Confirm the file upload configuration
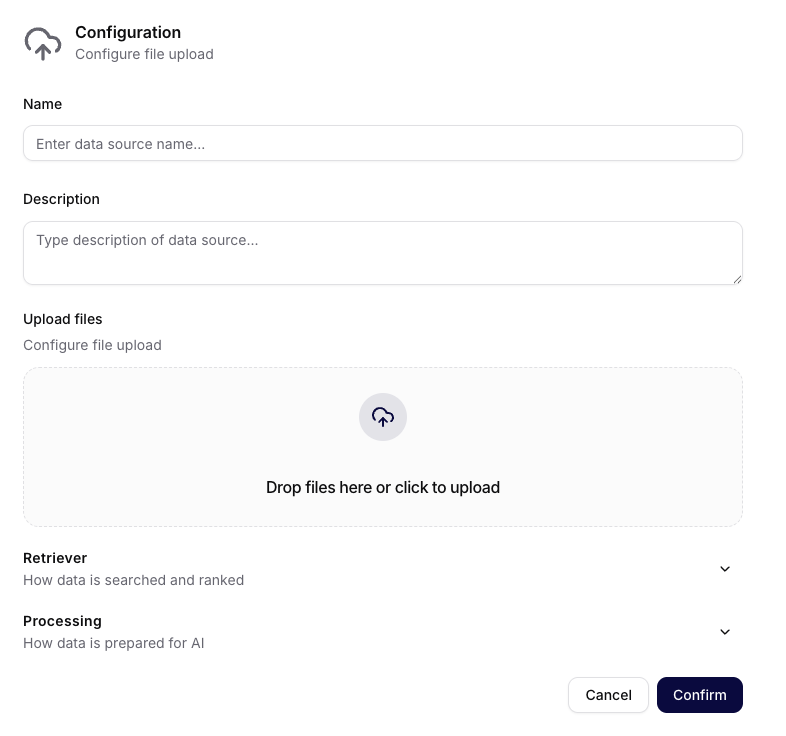Image resolution: width=786 pixels, height=736 pixels. (x=699, y=695)
